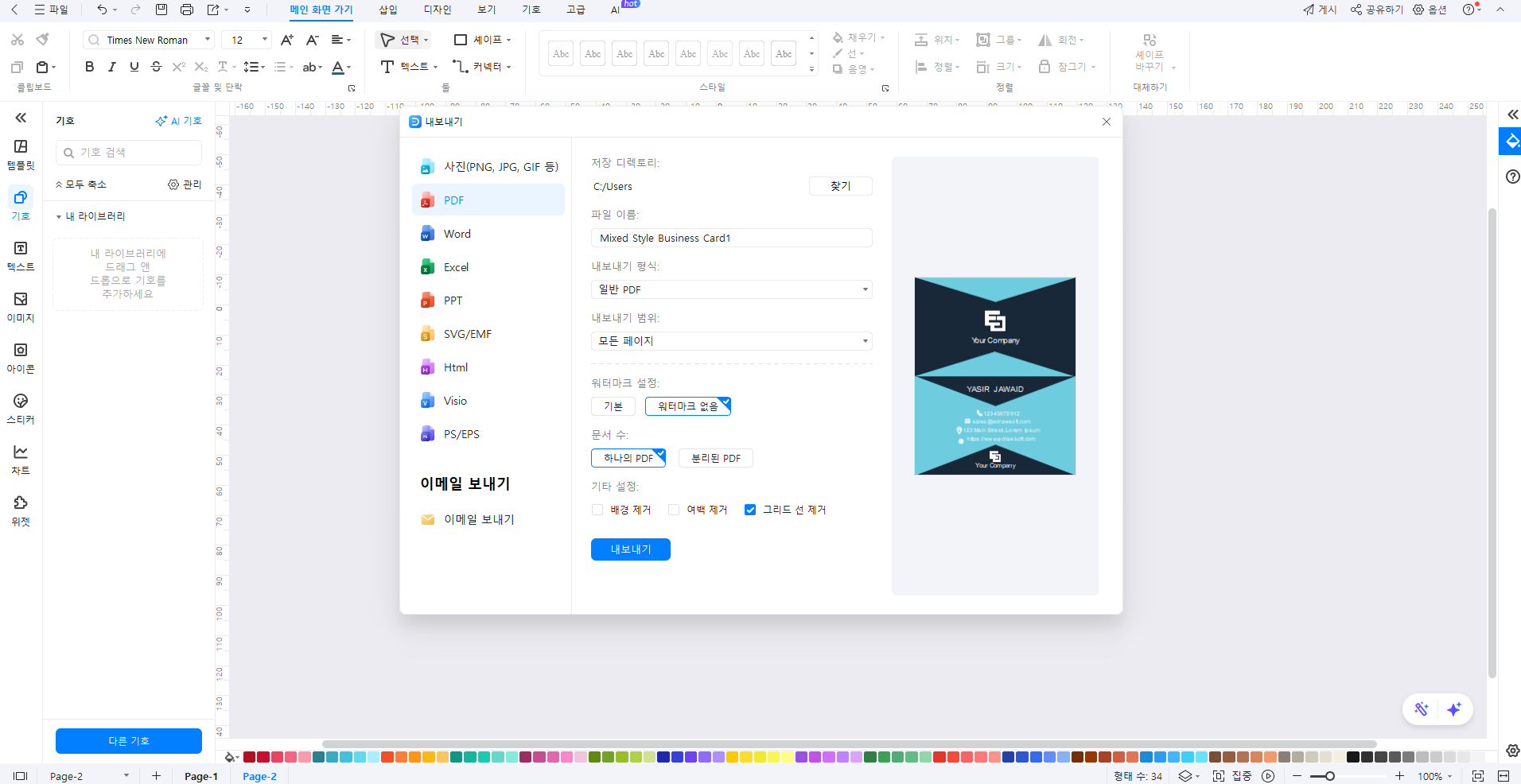Check the 여백 제거 checkbox

point(674,510)
